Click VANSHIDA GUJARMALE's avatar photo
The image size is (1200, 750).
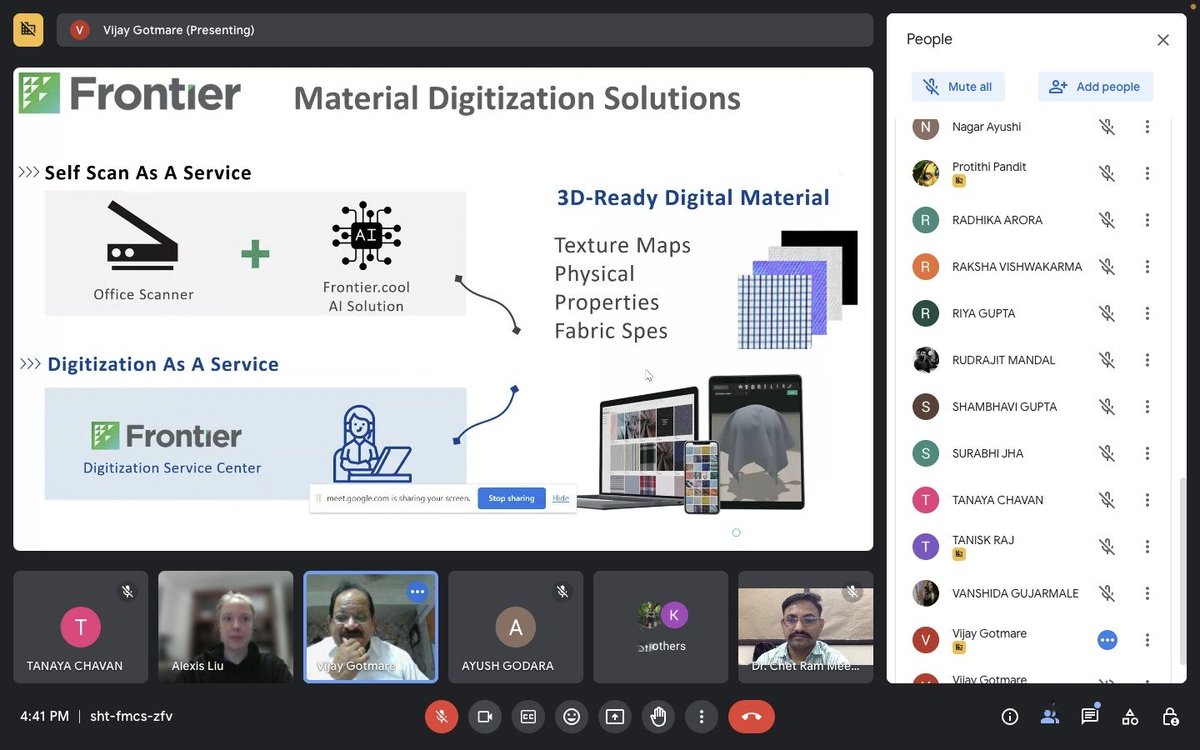click(x=926, y=593)
